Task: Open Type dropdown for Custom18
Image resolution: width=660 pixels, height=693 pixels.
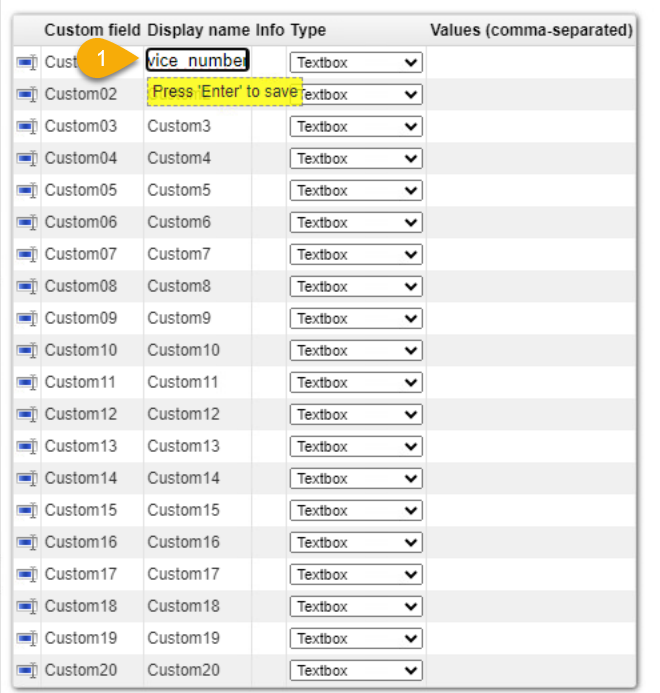Action: [356, 606]
